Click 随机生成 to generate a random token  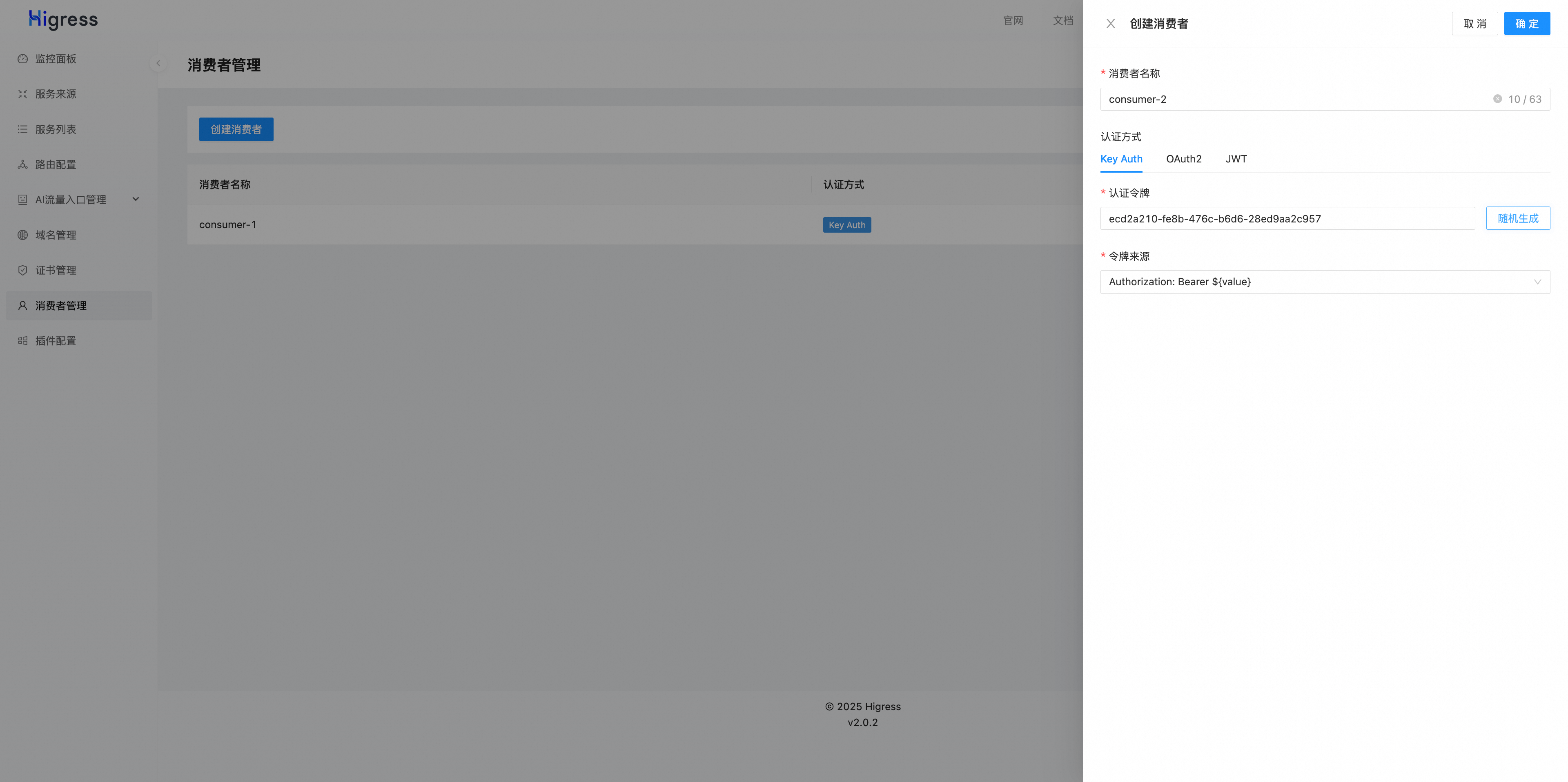click(1517, 218)
